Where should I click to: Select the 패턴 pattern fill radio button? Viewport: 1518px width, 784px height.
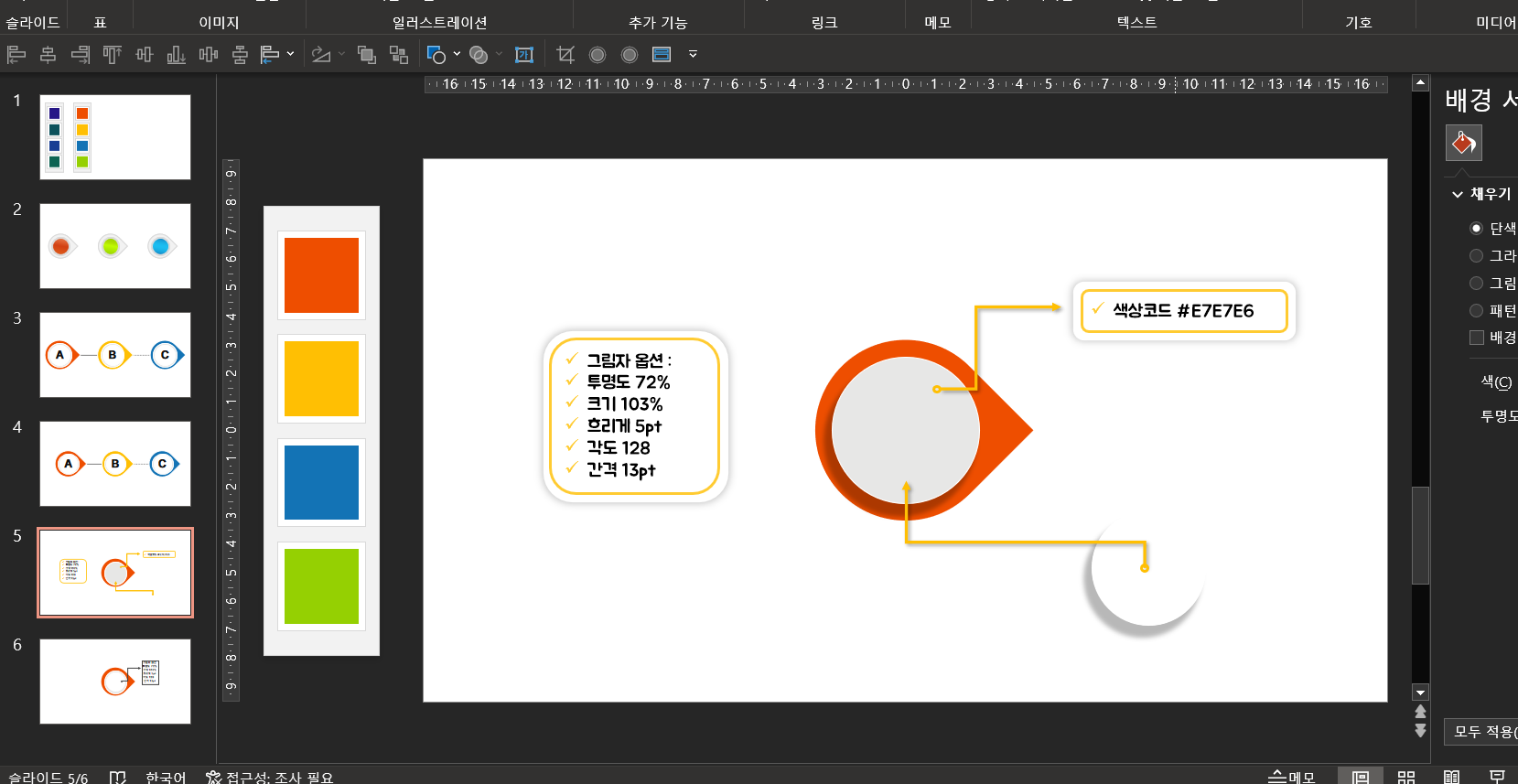[x=1476, y=311]
